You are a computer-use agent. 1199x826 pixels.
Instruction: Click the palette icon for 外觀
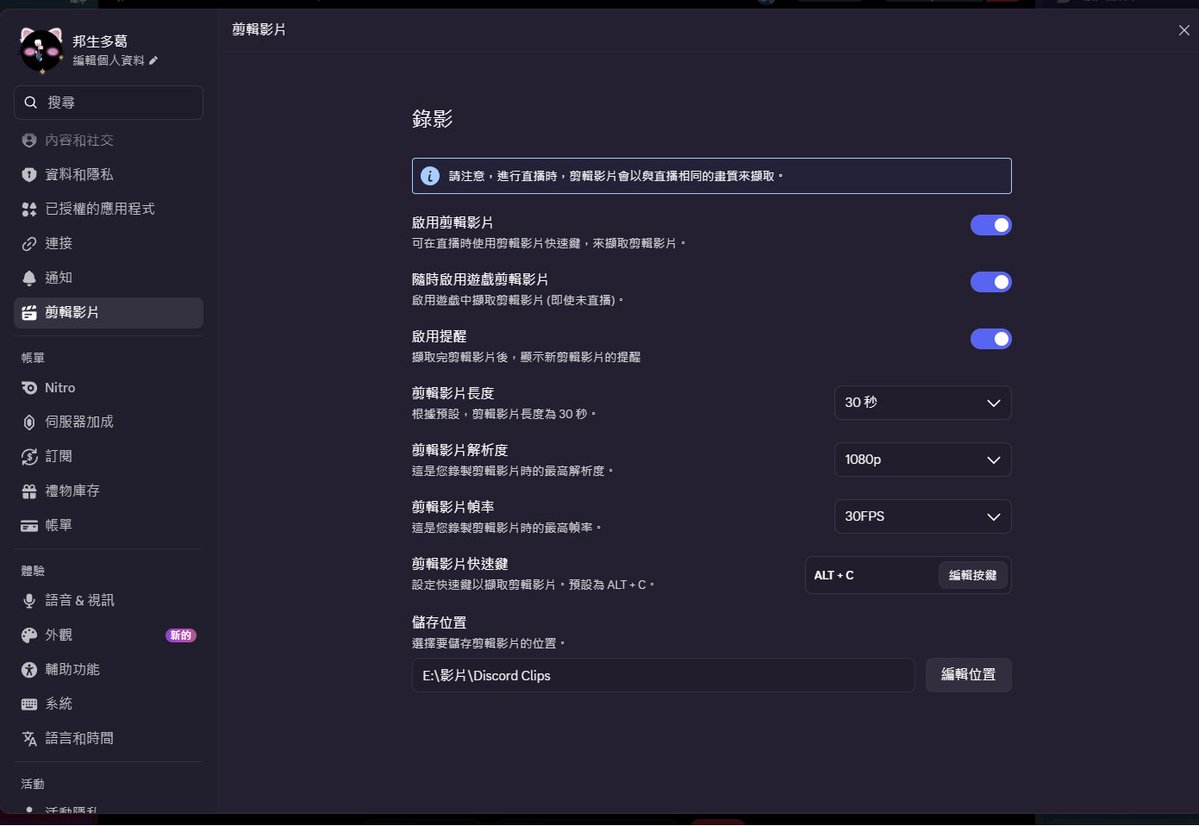29,636
